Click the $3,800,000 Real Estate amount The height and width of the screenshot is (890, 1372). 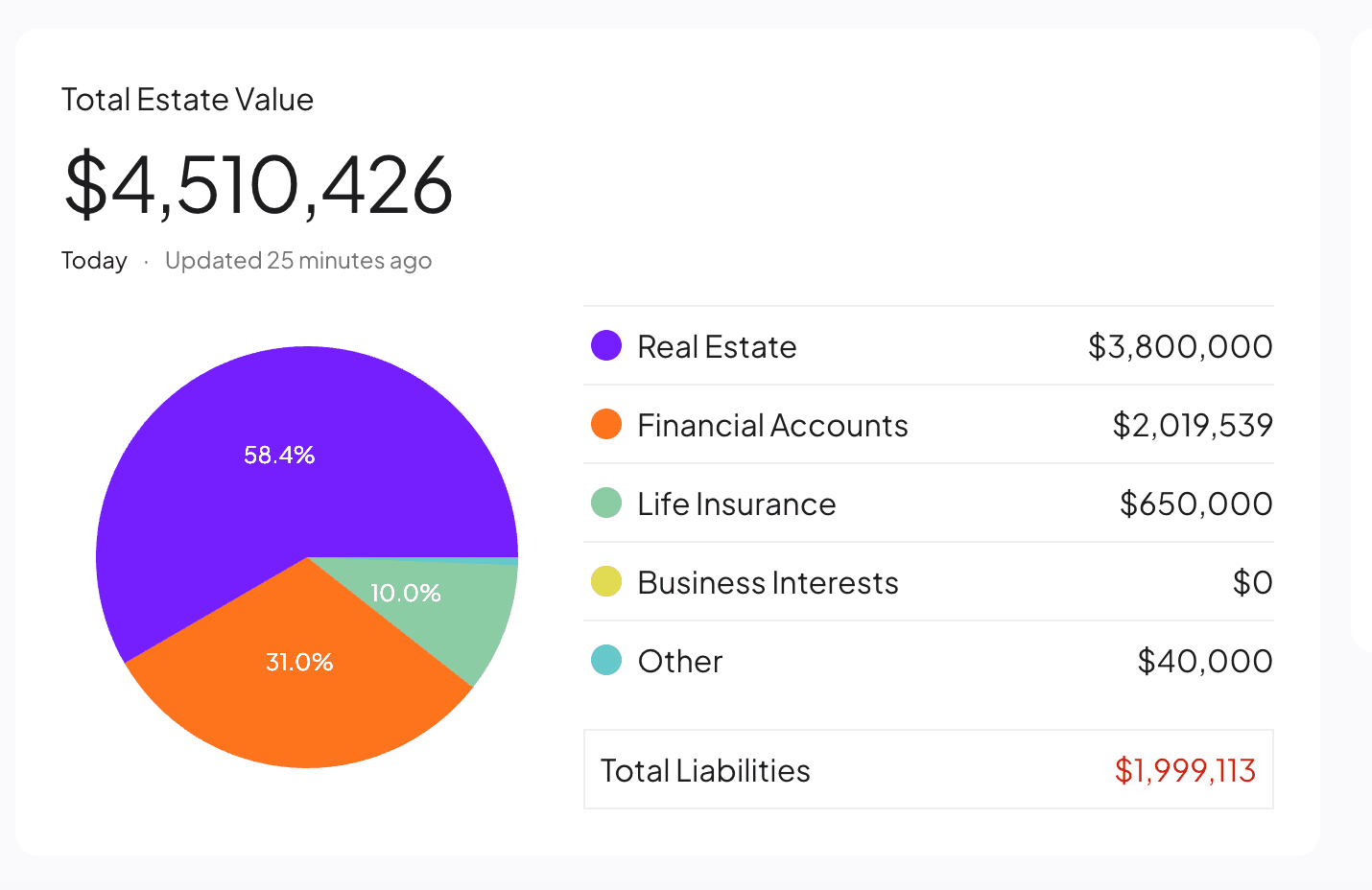coord(1179,346)
